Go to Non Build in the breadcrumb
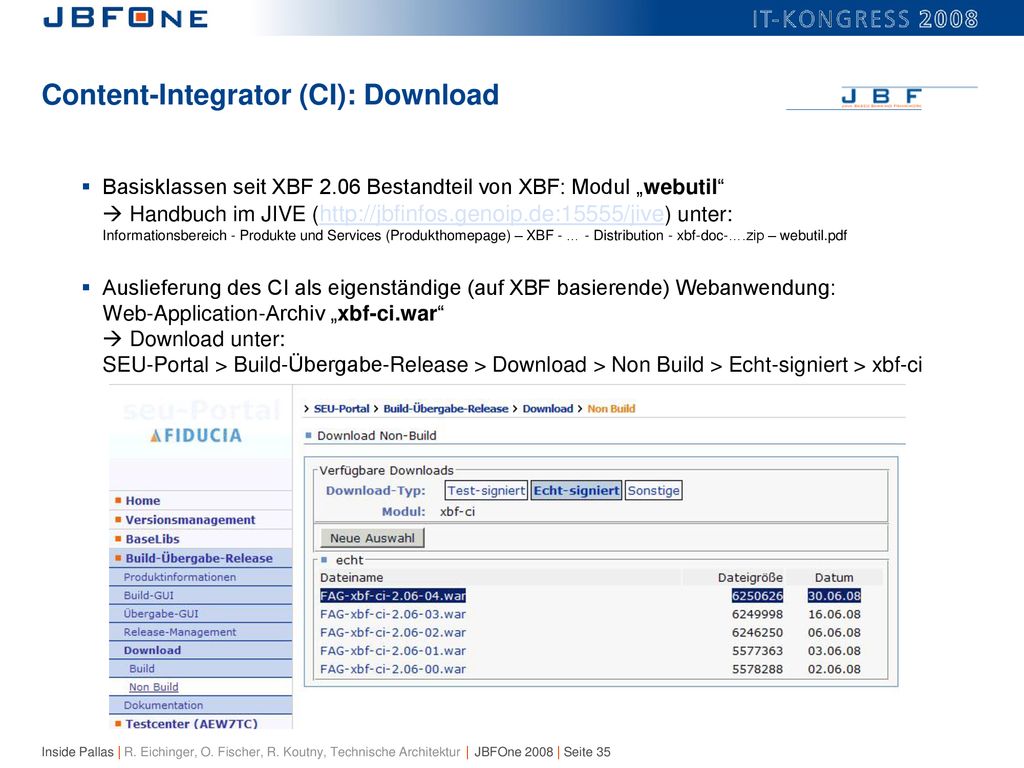 [611, 409]
